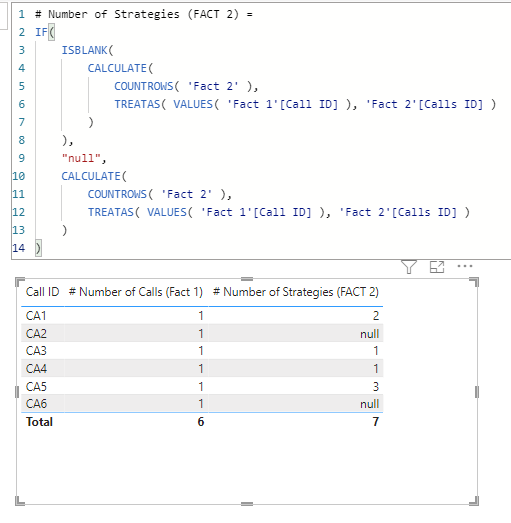Click the null value in the CA6 row
This screenshot has width=511, height=523.
pos(370,404)
